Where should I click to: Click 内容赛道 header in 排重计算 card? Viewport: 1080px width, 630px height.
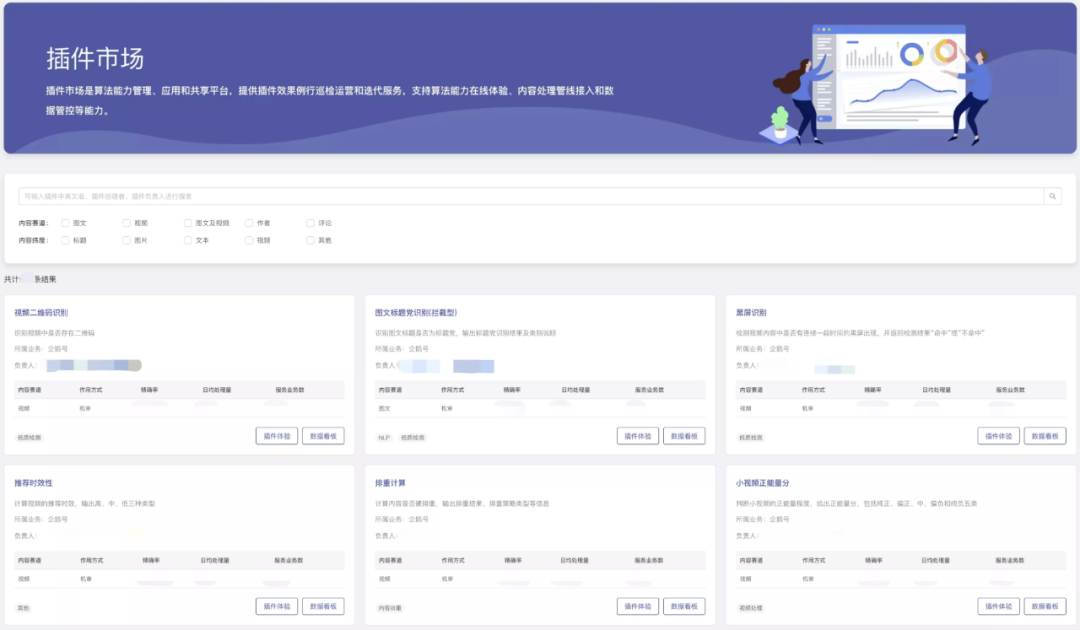tap(391, 560)
